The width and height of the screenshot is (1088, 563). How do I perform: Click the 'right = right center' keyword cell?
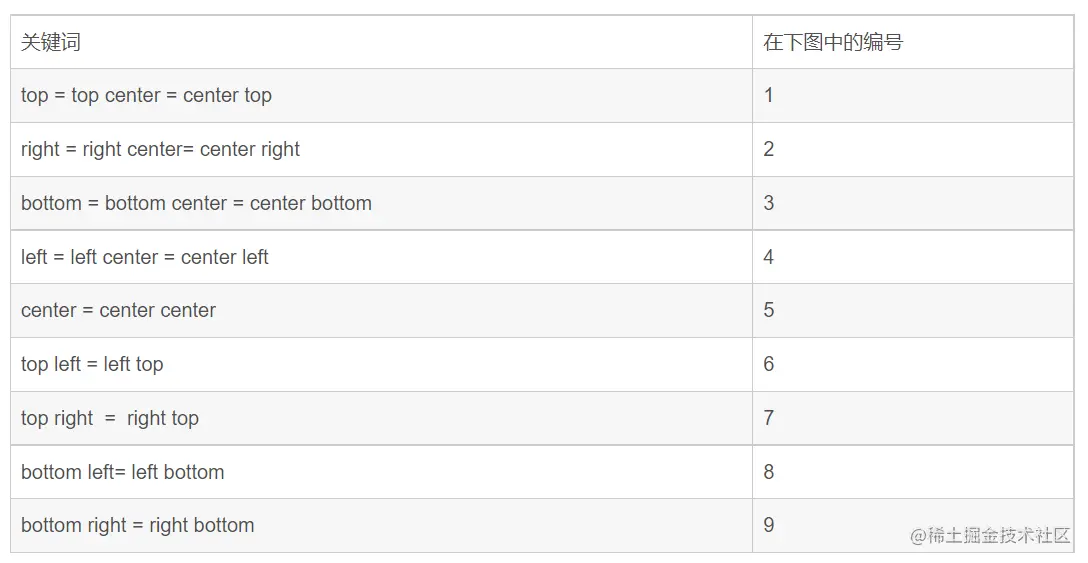click(160, 150)
